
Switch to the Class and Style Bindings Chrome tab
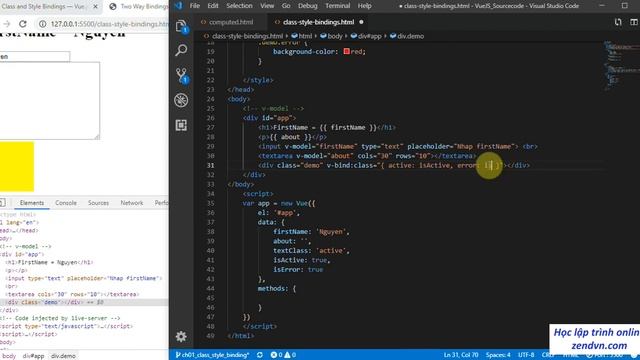pos(44,7)
